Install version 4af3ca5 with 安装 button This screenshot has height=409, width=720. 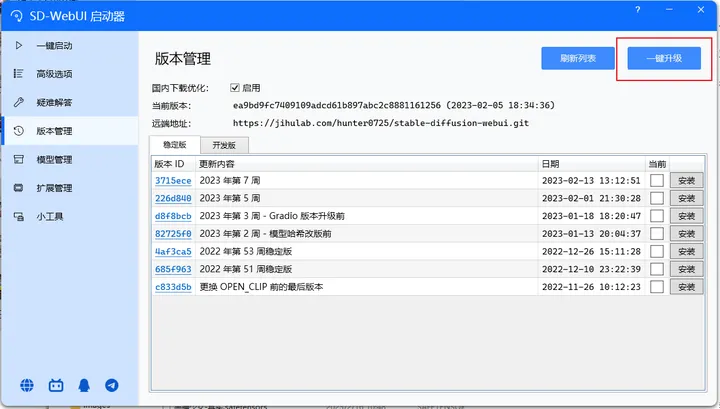(x=686, y=252)
